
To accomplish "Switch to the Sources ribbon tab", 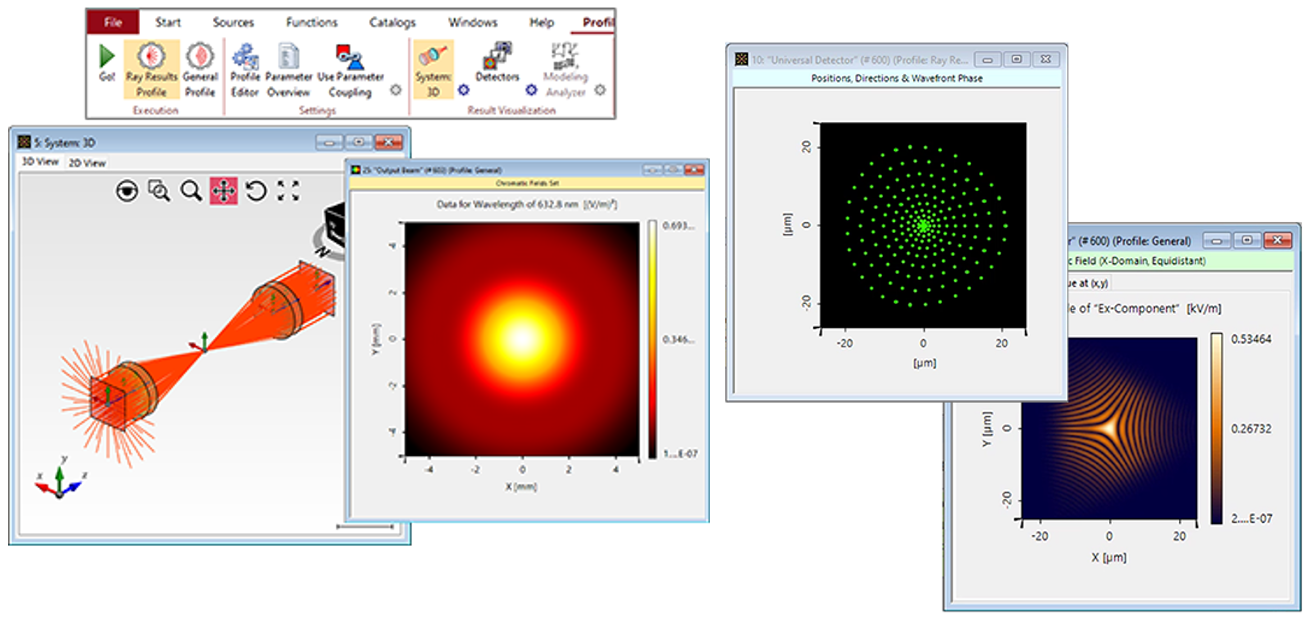I will 233,22.
